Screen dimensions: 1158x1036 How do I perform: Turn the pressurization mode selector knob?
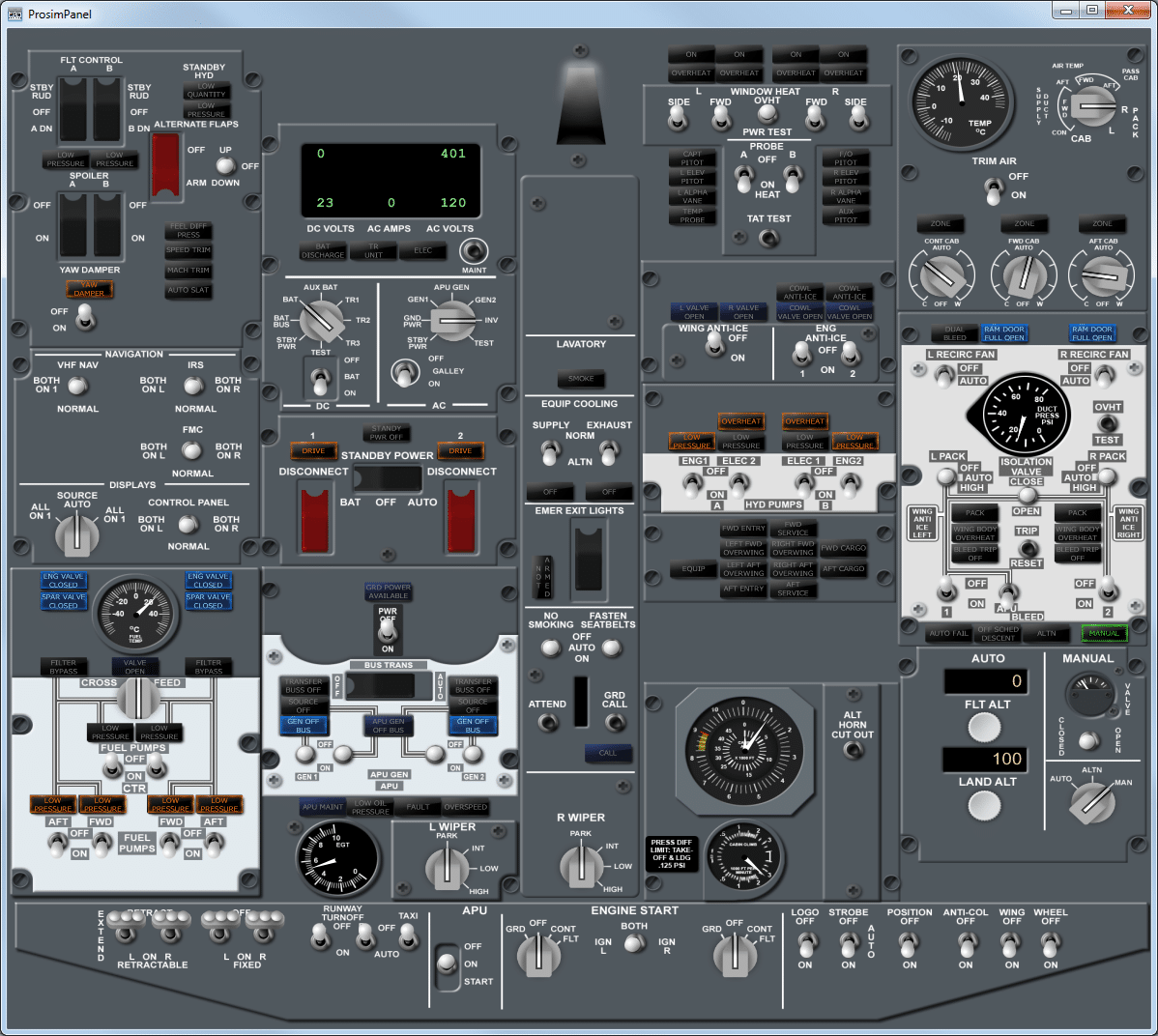pos(1092,799)
